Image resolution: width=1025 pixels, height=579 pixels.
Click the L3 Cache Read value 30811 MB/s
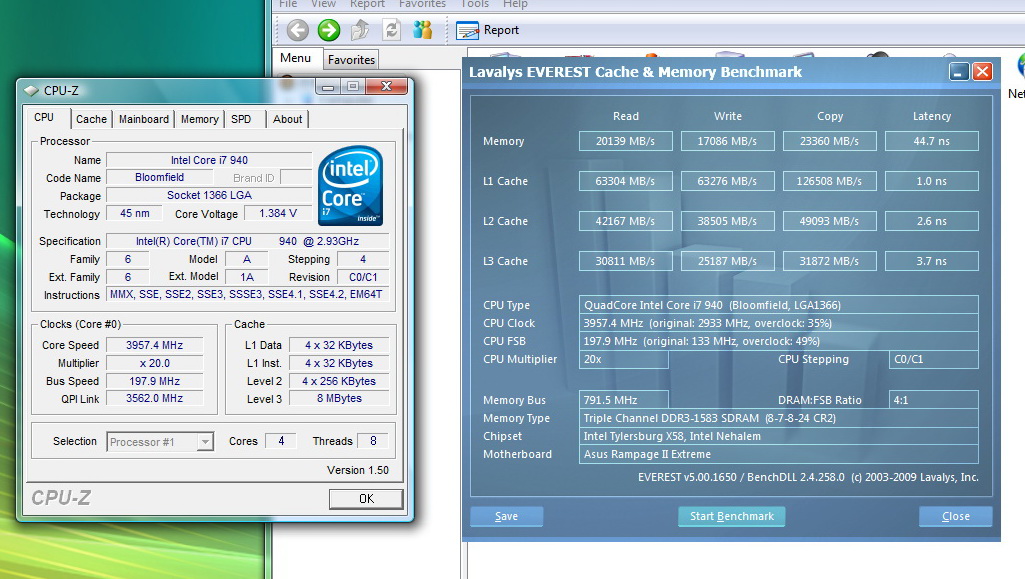coord(626,261)
